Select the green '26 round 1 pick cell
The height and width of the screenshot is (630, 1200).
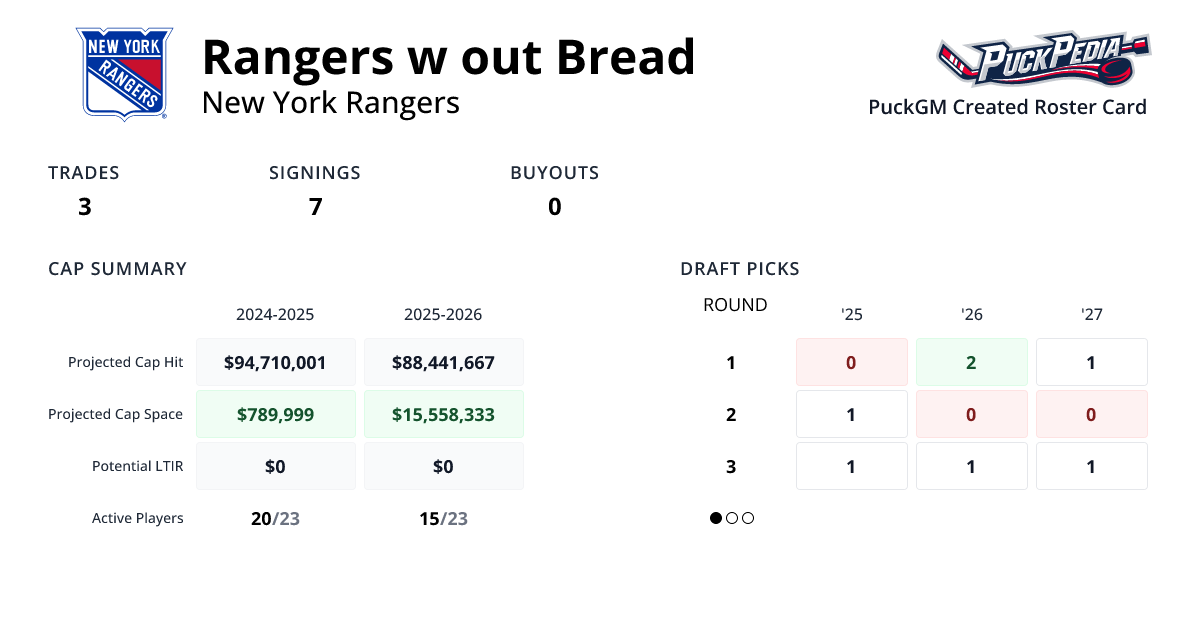[x=971, y=361]
